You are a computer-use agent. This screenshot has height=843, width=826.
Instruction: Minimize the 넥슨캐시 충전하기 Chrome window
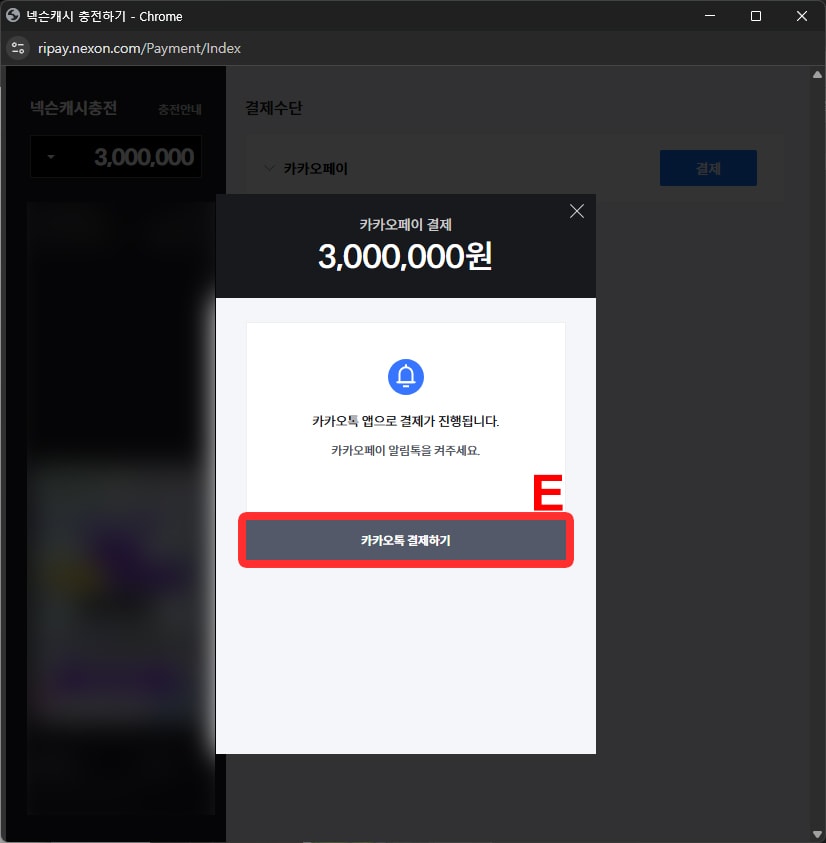710,16
